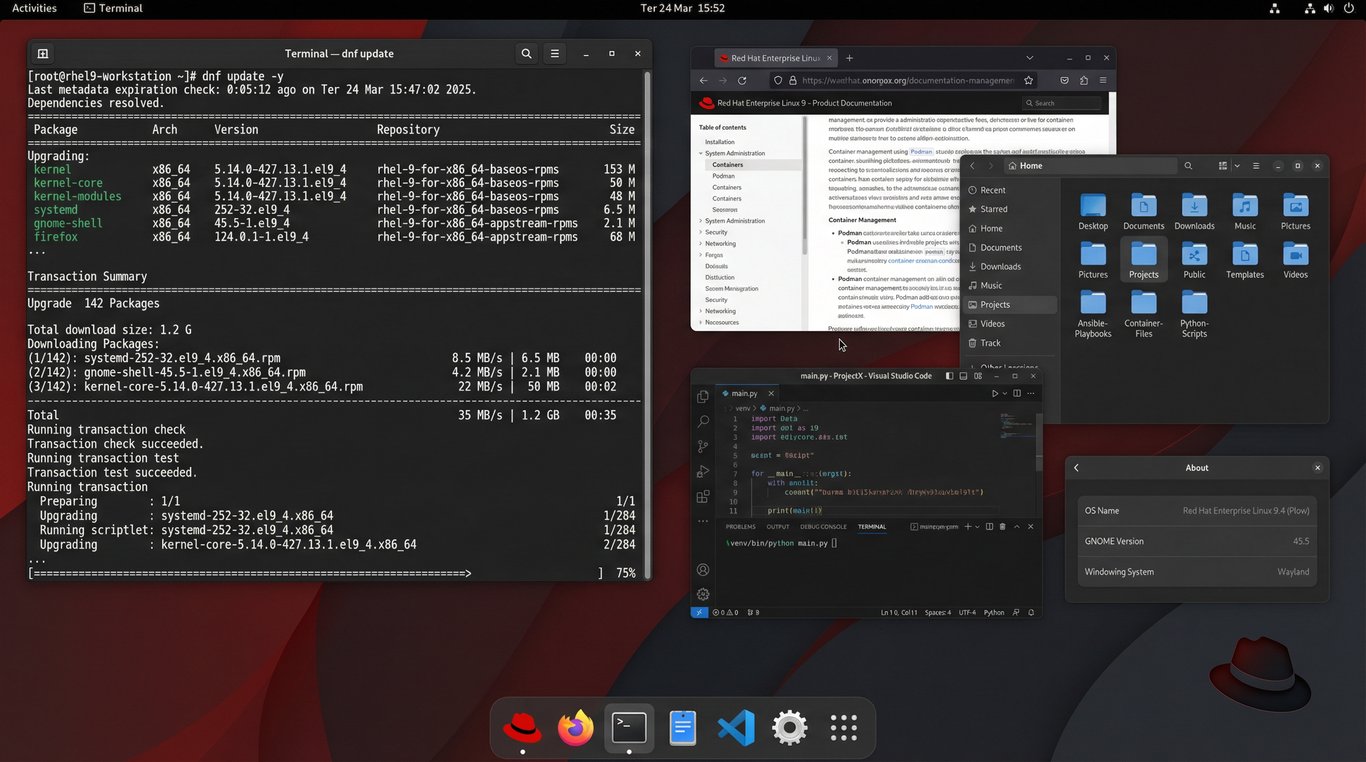
Task: Open the Run and Debug view
Action: pos(703,471)
